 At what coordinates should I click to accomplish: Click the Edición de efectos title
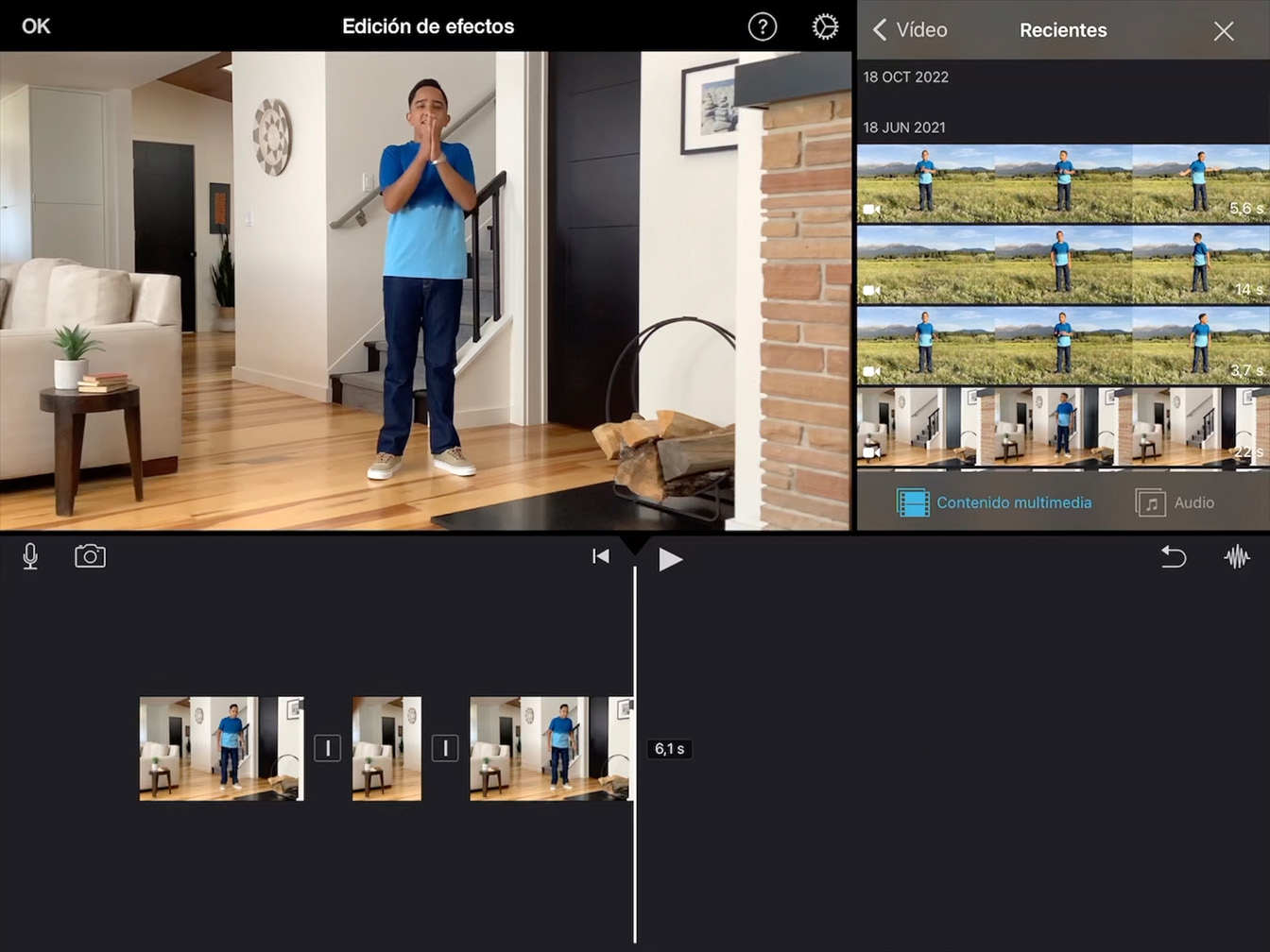pos(428,26)
